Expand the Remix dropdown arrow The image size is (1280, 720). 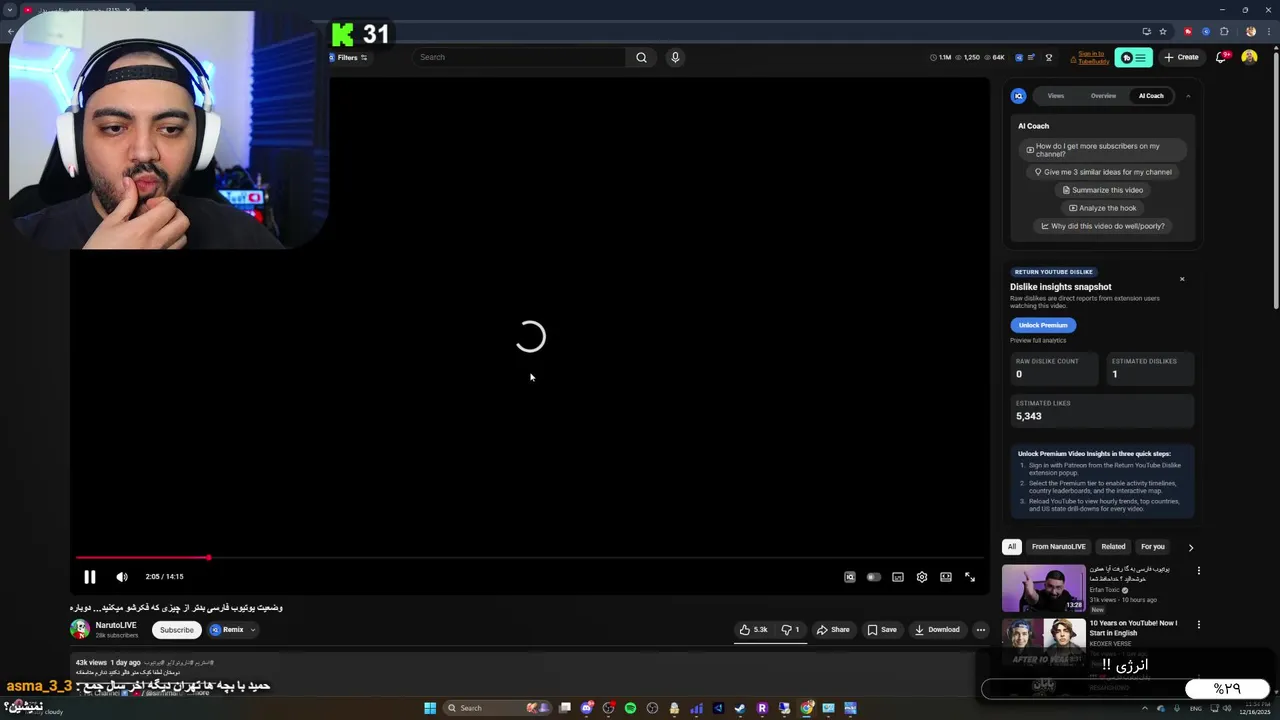(x=253, y=630)
